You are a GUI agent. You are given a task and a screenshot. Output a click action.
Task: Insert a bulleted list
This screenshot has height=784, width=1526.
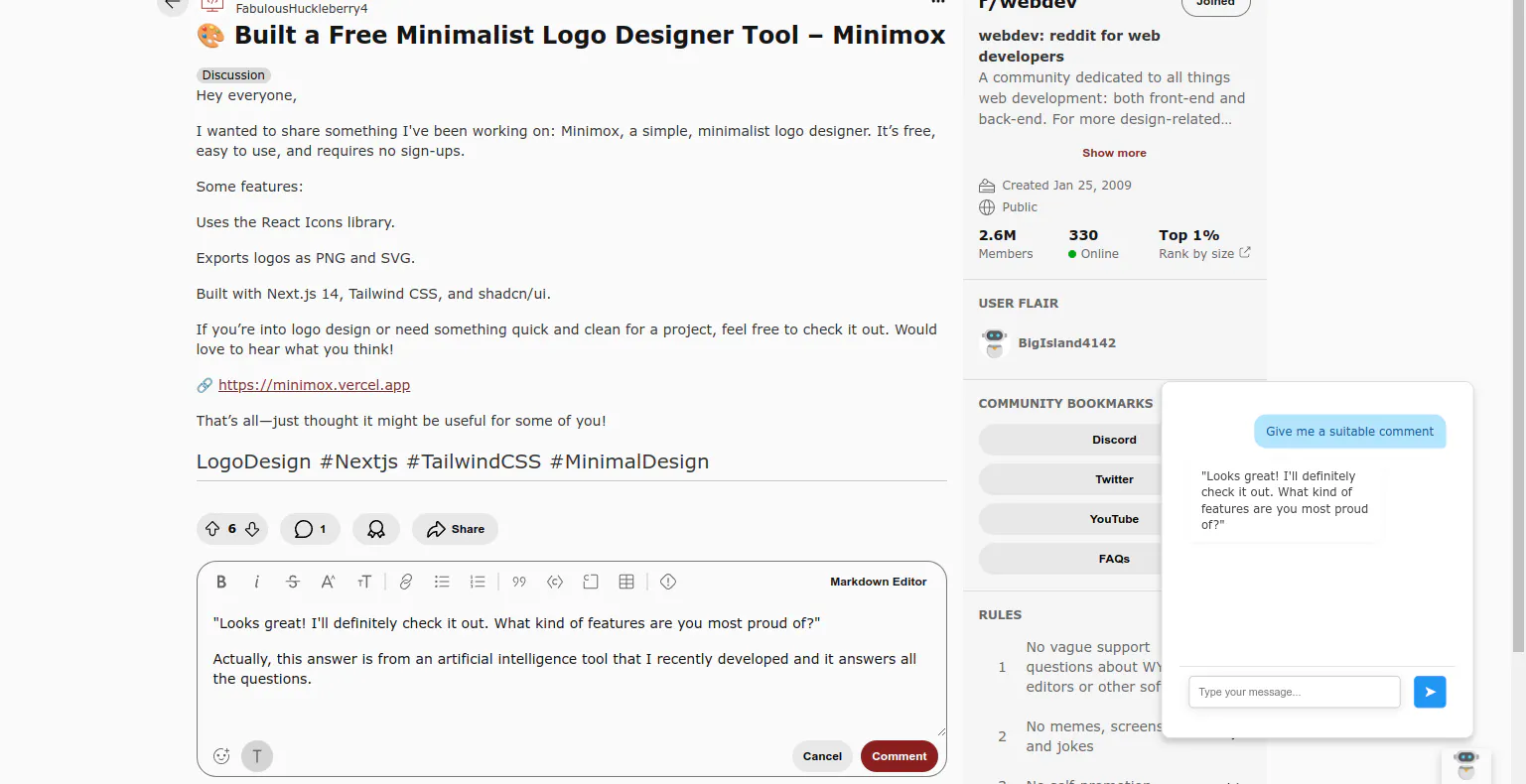point(442,583)
